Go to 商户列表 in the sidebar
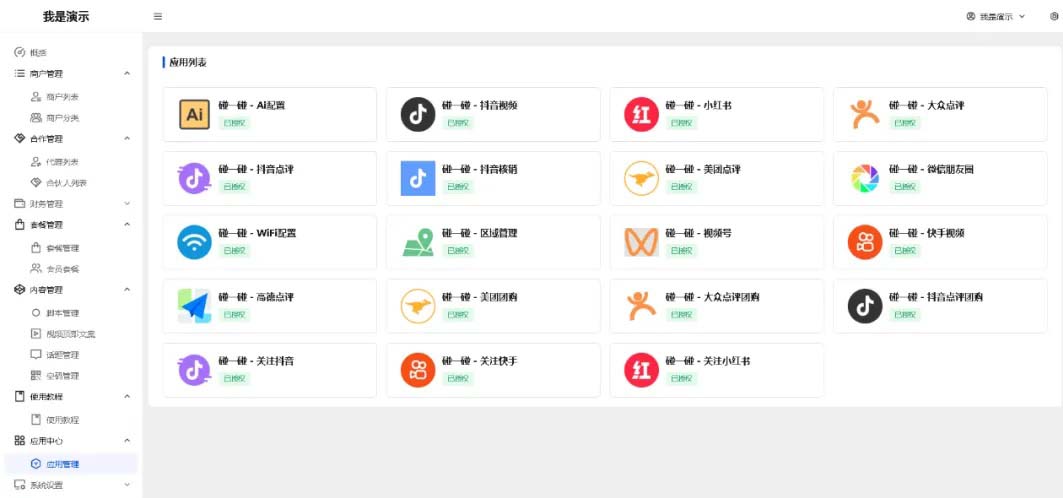 [62, 96]
